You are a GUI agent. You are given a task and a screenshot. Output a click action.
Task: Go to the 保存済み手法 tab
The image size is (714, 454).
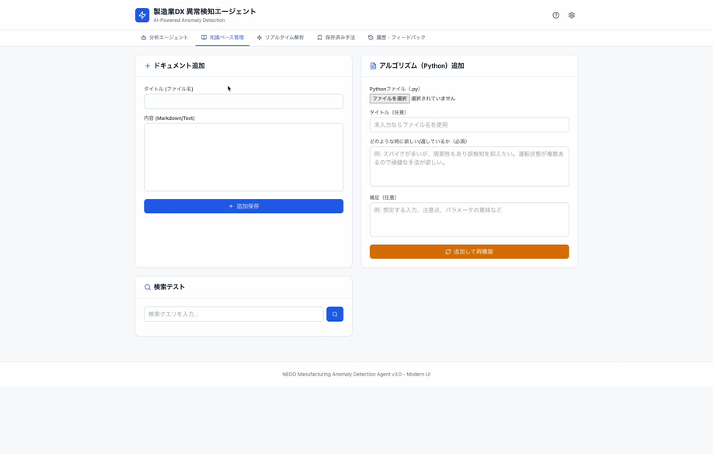point(336,37)
